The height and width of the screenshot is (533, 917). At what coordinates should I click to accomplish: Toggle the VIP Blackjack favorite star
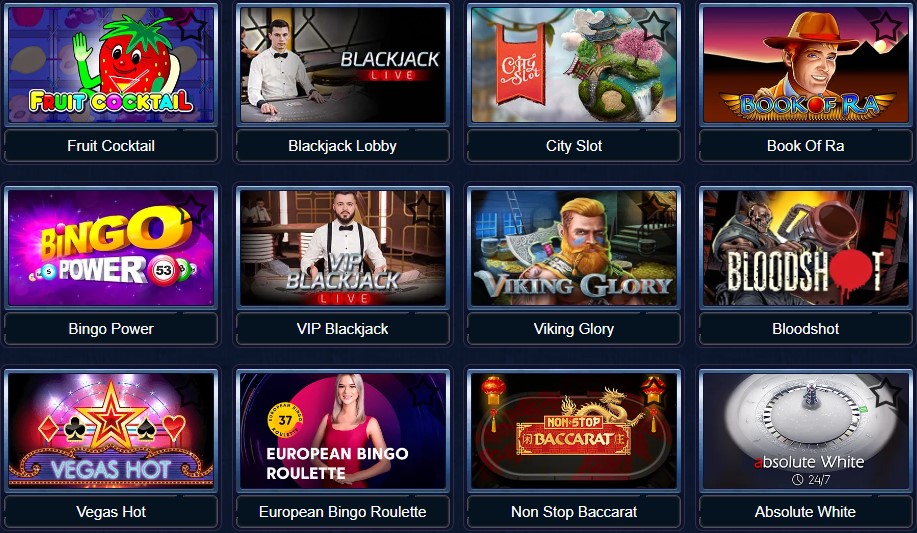tap(423, 209)
